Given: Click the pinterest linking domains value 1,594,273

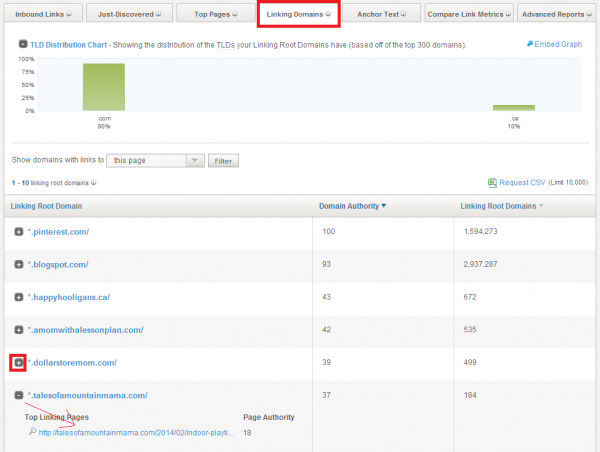Looking at the screenshot, I should (x=480, y=231).
